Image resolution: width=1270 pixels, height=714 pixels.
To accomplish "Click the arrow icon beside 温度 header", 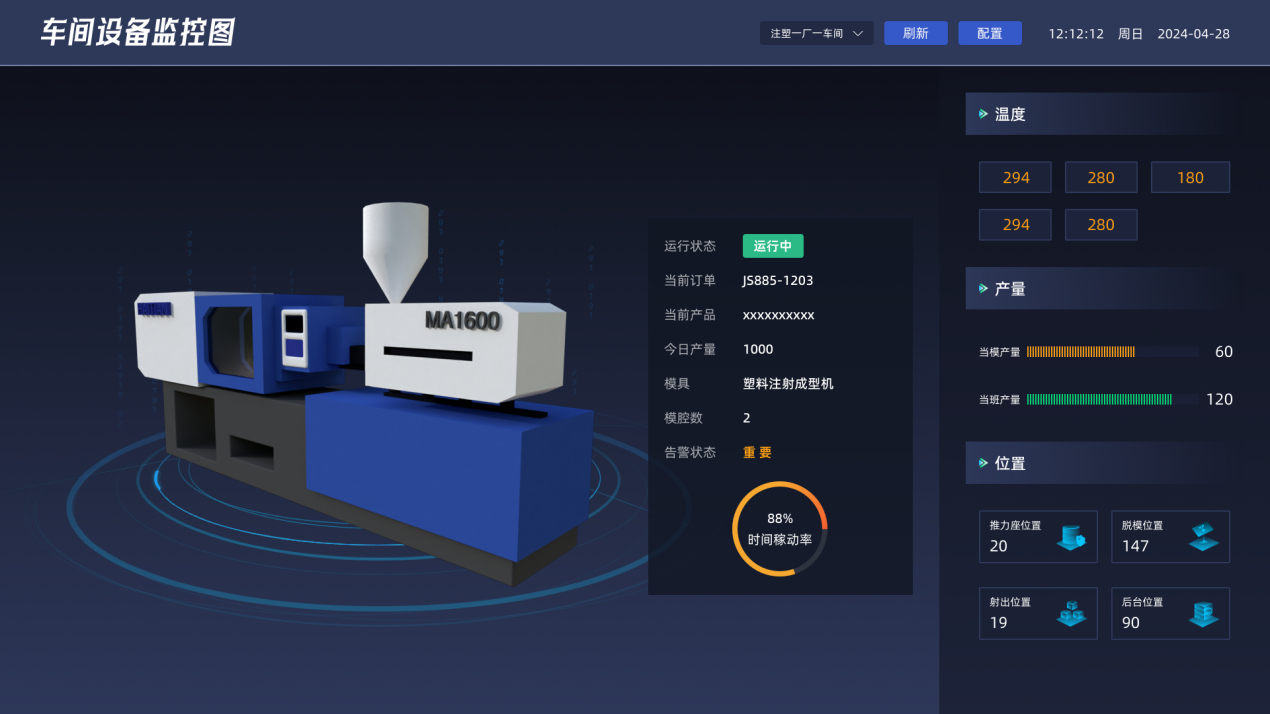I will click(x=983, y=114).
